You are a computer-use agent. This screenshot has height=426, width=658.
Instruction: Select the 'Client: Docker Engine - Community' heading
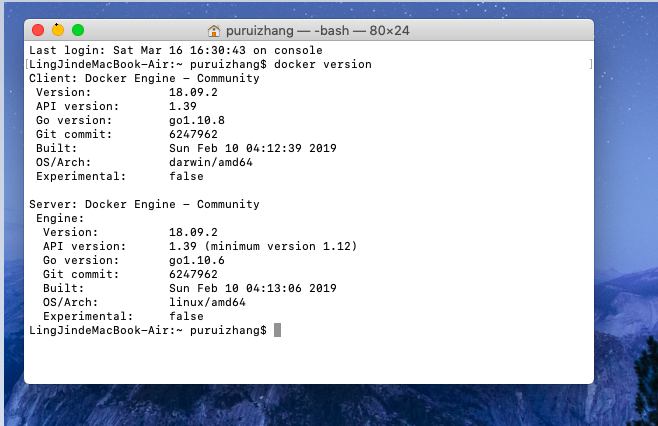click(x=144, y=78)
